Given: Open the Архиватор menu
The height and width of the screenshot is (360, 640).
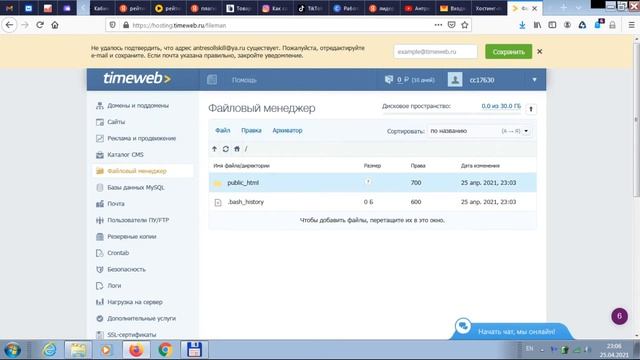Looking at the screenshot, I should (x=287, y=131).
